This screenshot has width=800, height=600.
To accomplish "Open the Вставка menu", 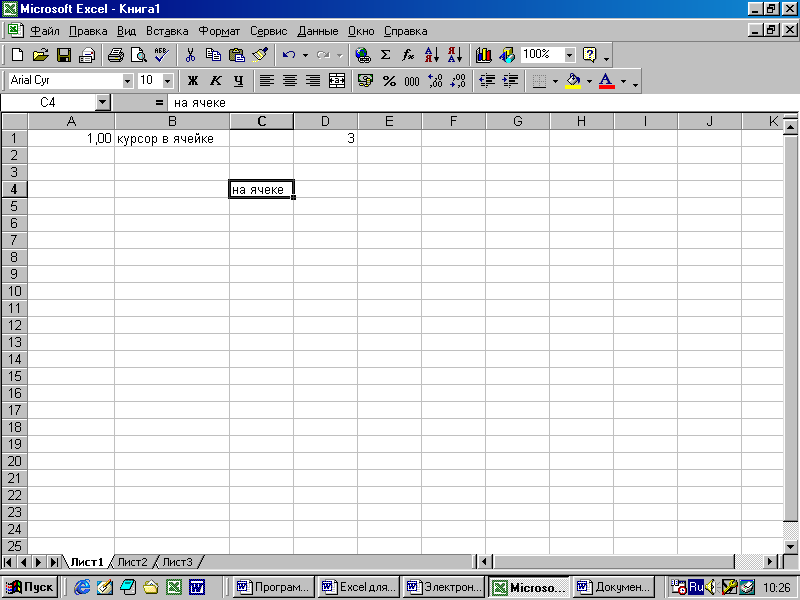I will 167,31.
